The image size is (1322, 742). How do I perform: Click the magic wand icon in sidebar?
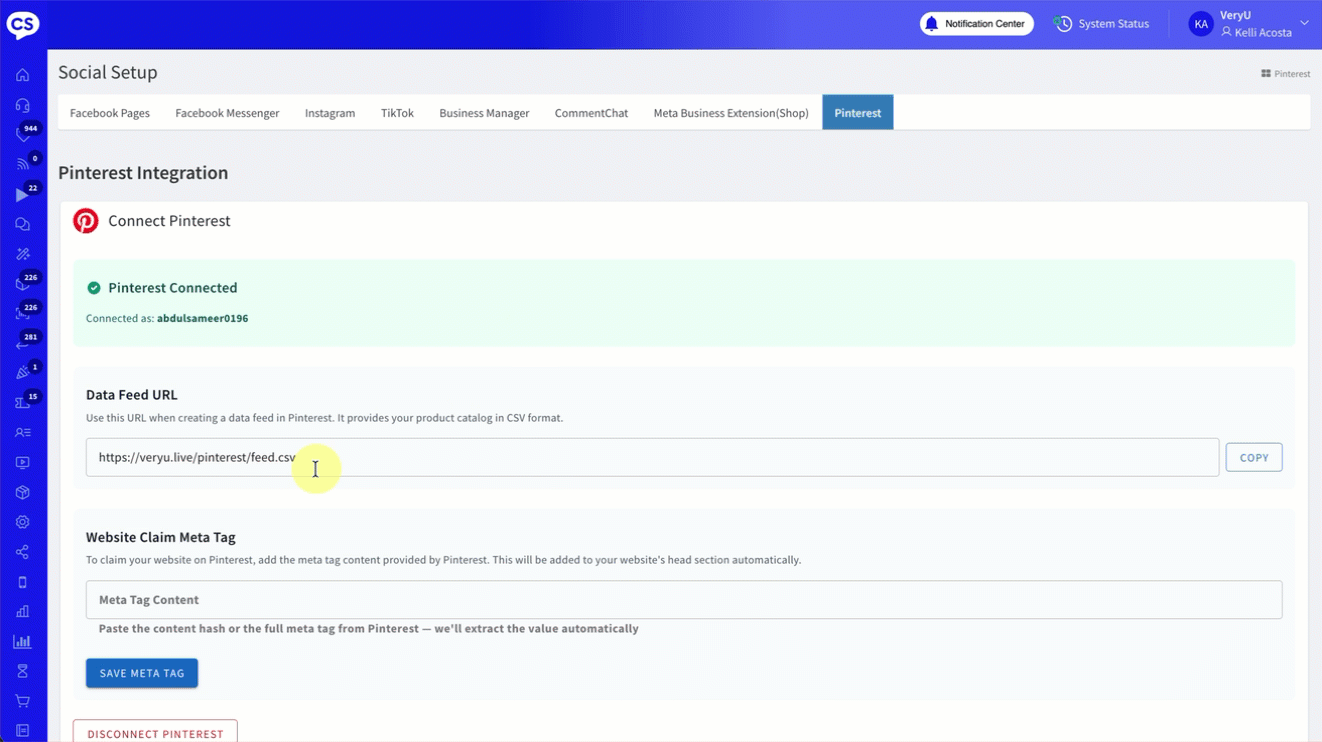[x=22, y=254]
